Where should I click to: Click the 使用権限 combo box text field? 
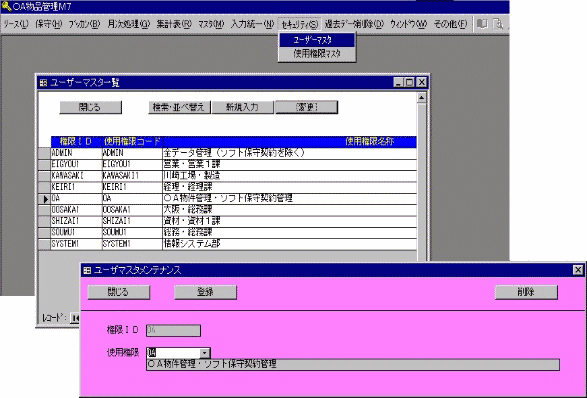point(173,353)
